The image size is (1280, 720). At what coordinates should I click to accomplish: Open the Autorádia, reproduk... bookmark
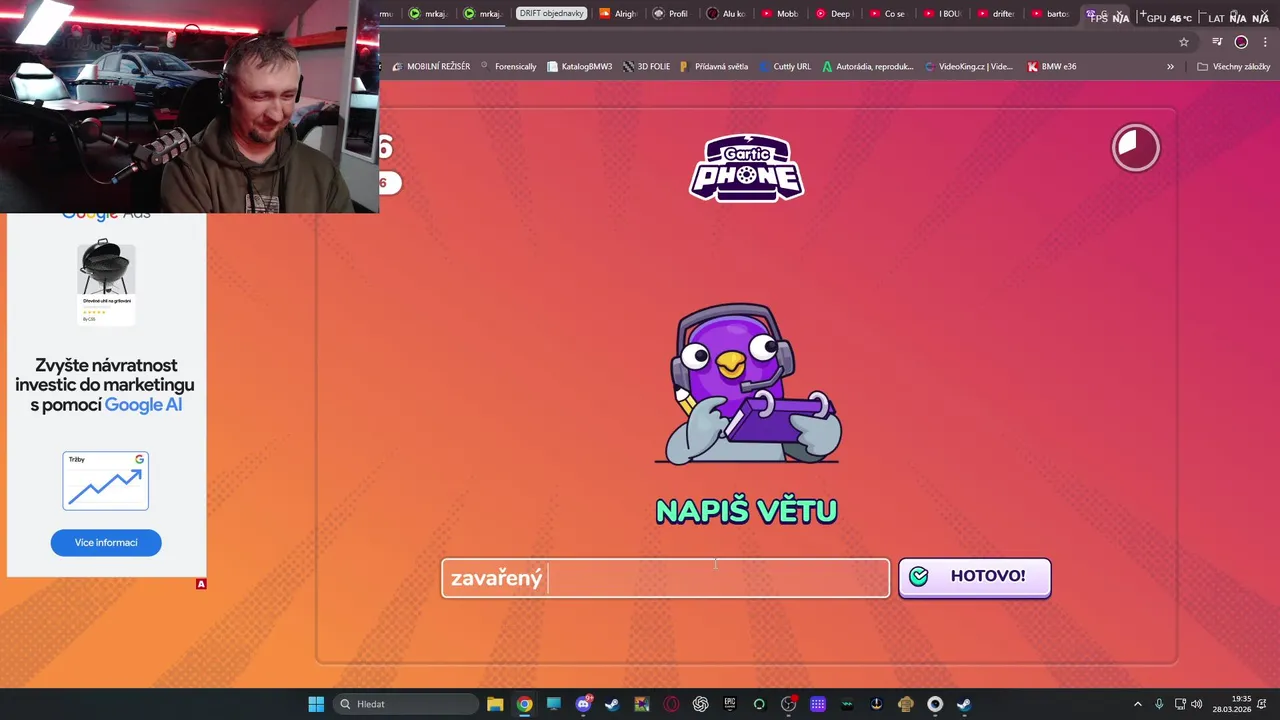(868, 67)
